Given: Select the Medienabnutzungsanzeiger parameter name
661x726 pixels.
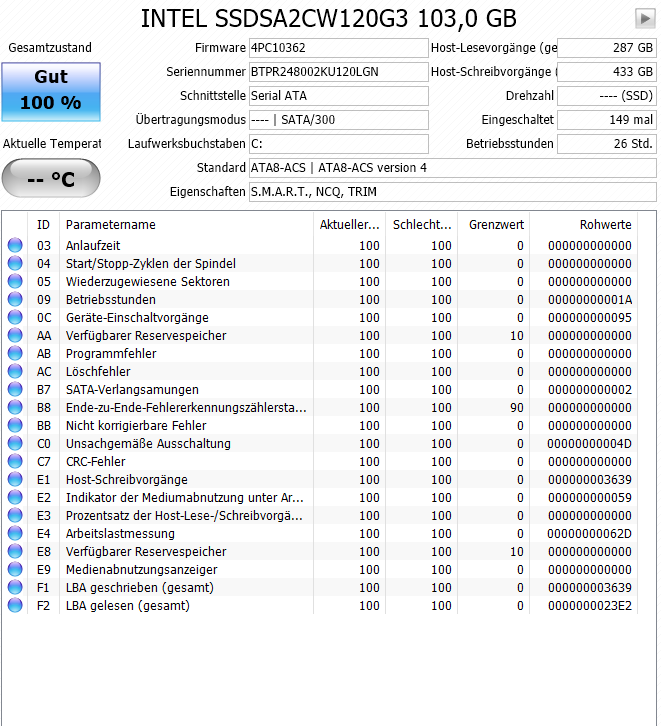Looking at the screenshot, I should (142, 570).
